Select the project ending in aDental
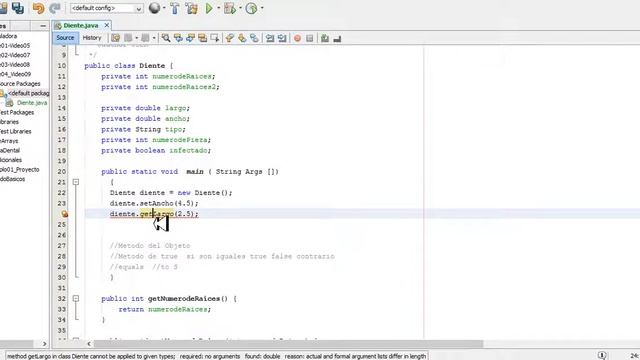The height and width of the screenshot is (360, 640). [x=10, y=151]
